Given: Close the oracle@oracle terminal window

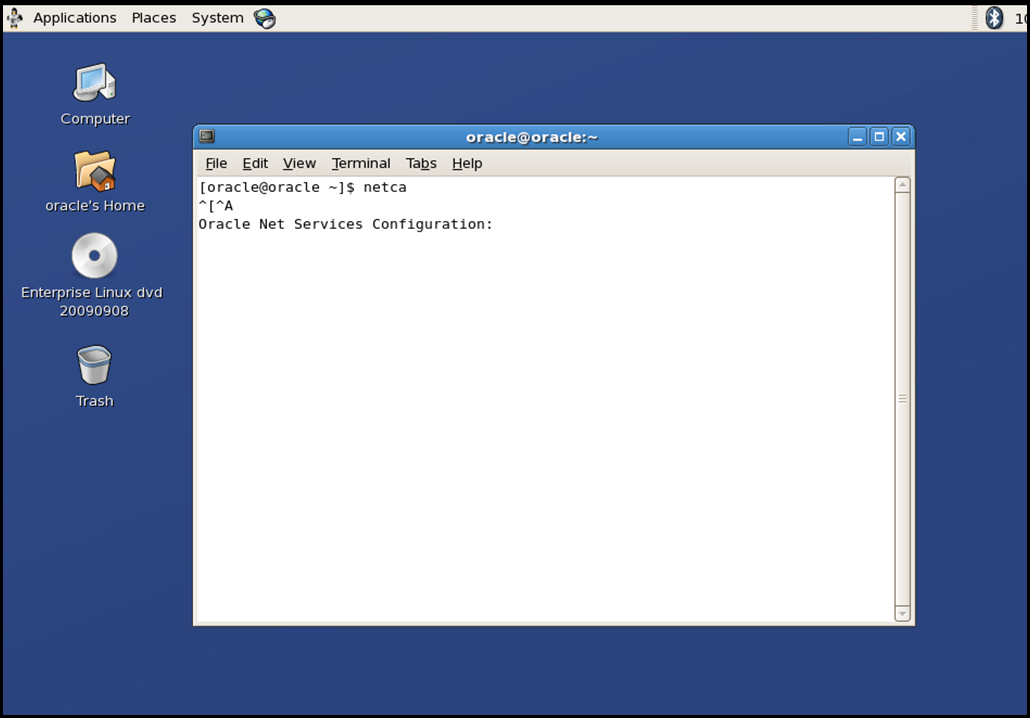Looking at the screenshot, I should click(x=901, y=137).
